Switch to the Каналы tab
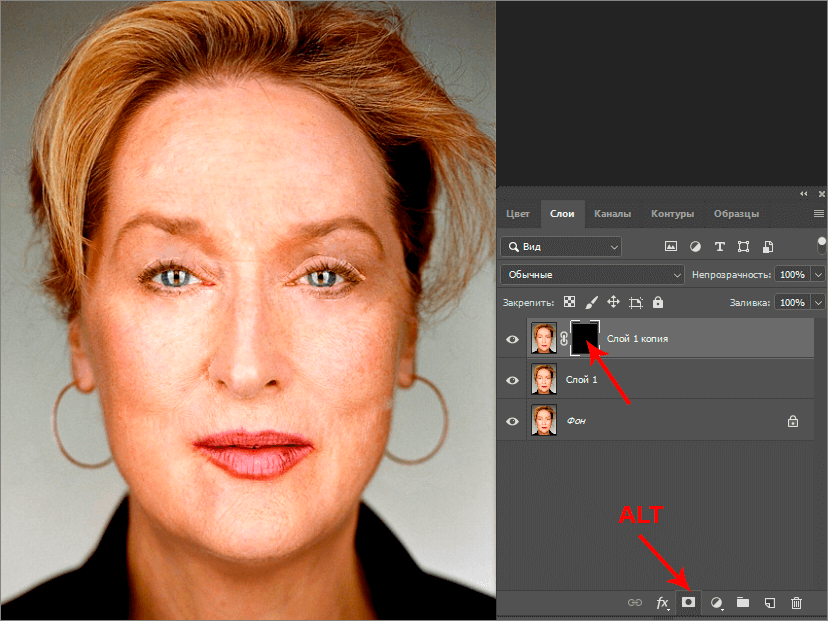Image resolution: width=828 pixels, height=621 pixels. click(612, 214)
